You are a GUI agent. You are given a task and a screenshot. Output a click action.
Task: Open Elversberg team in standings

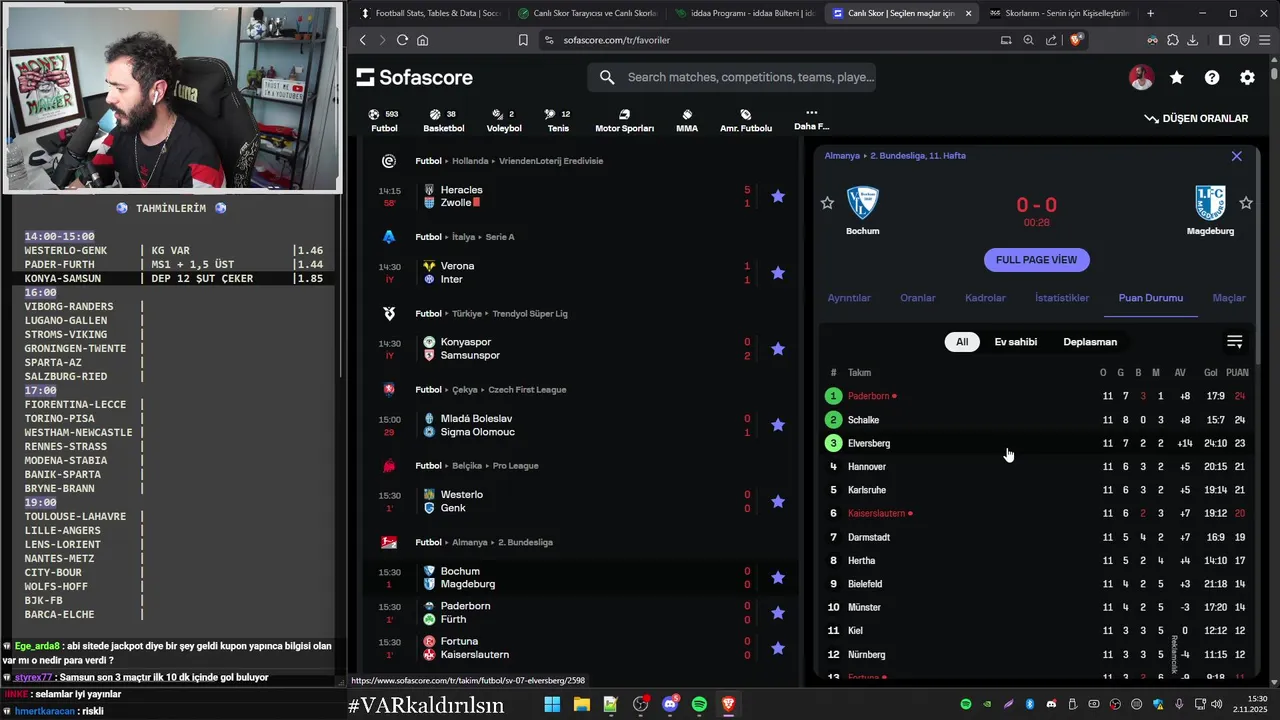click(x=868, y=443)
